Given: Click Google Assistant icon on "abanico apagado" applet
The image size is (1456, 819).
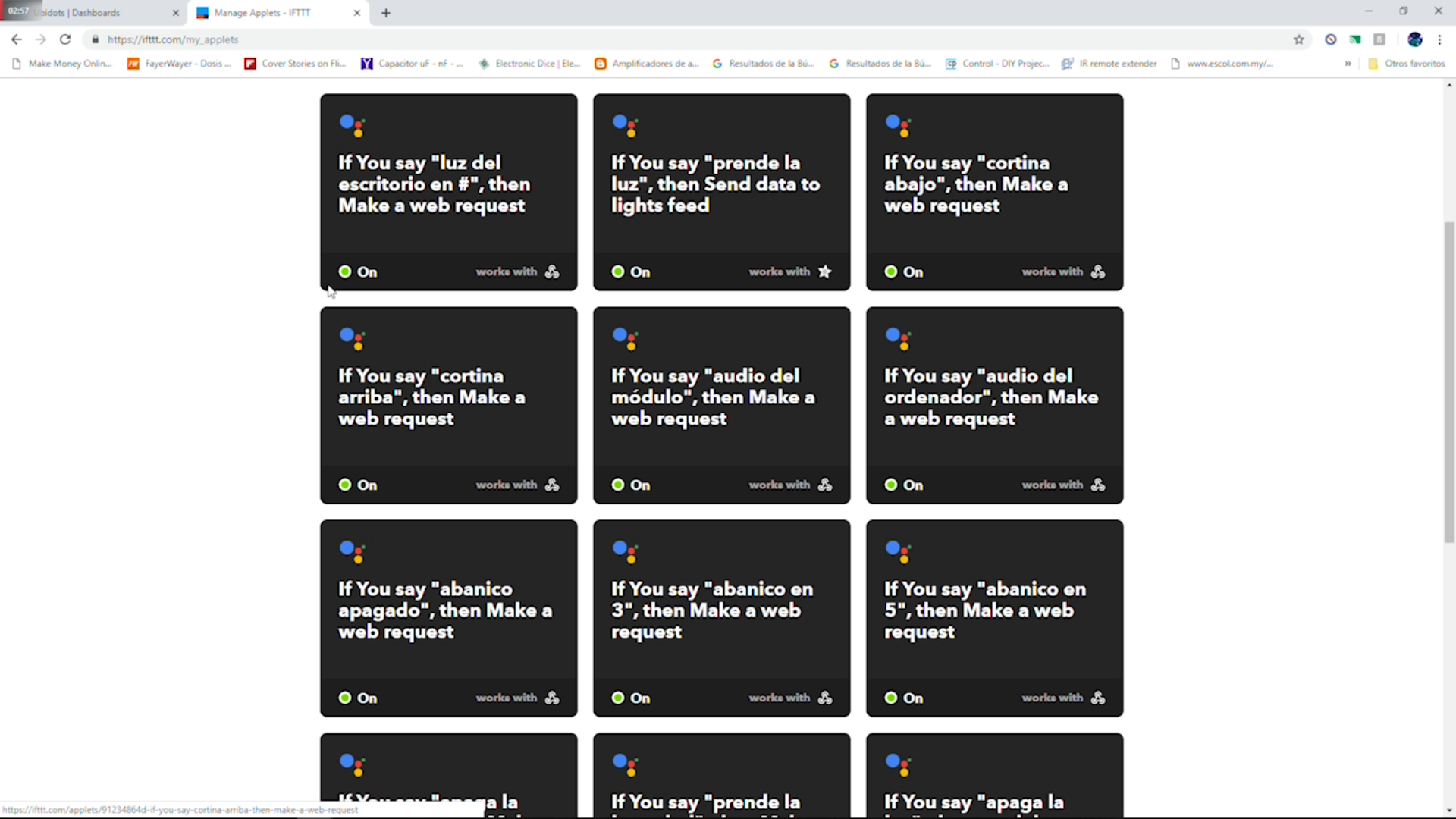Looking at the screenshot, I should (353, 551).
